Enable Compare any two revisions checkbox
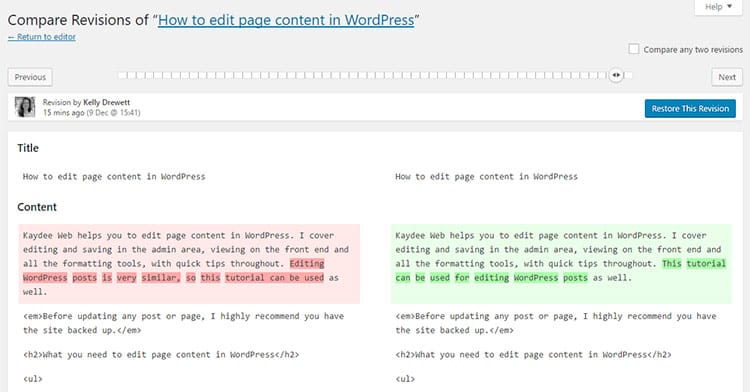The height and width of the screenshot is (392, 750). [x=634, y=49]
